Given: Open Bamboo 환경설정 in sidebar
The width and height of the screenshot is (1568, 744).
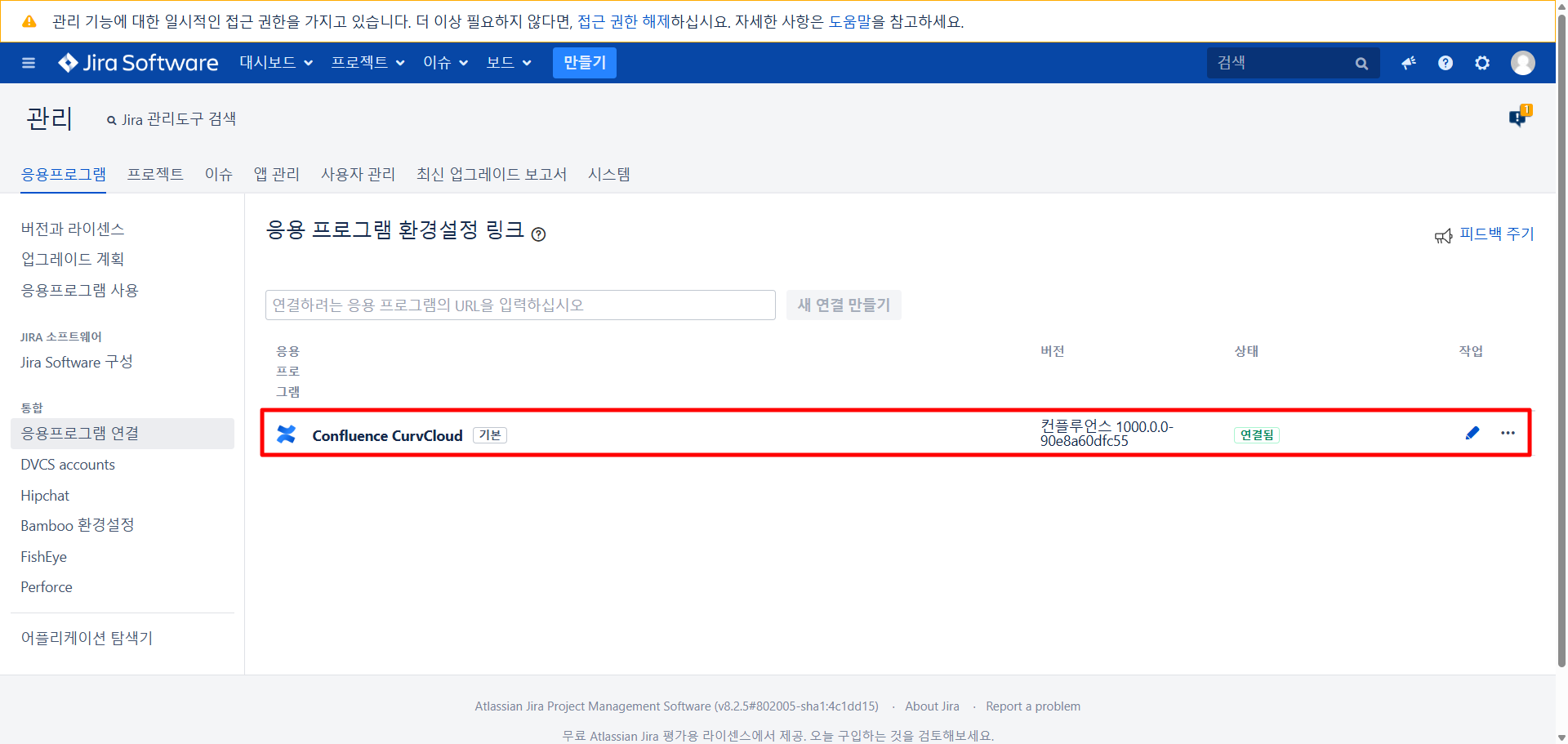Looking at the screenshot, I should [78, 525].
